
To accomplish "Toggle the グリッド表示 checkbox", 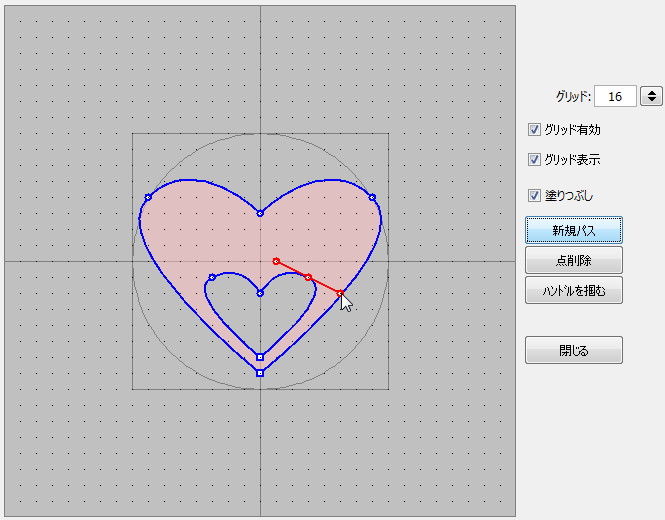I will coord(534,159).
